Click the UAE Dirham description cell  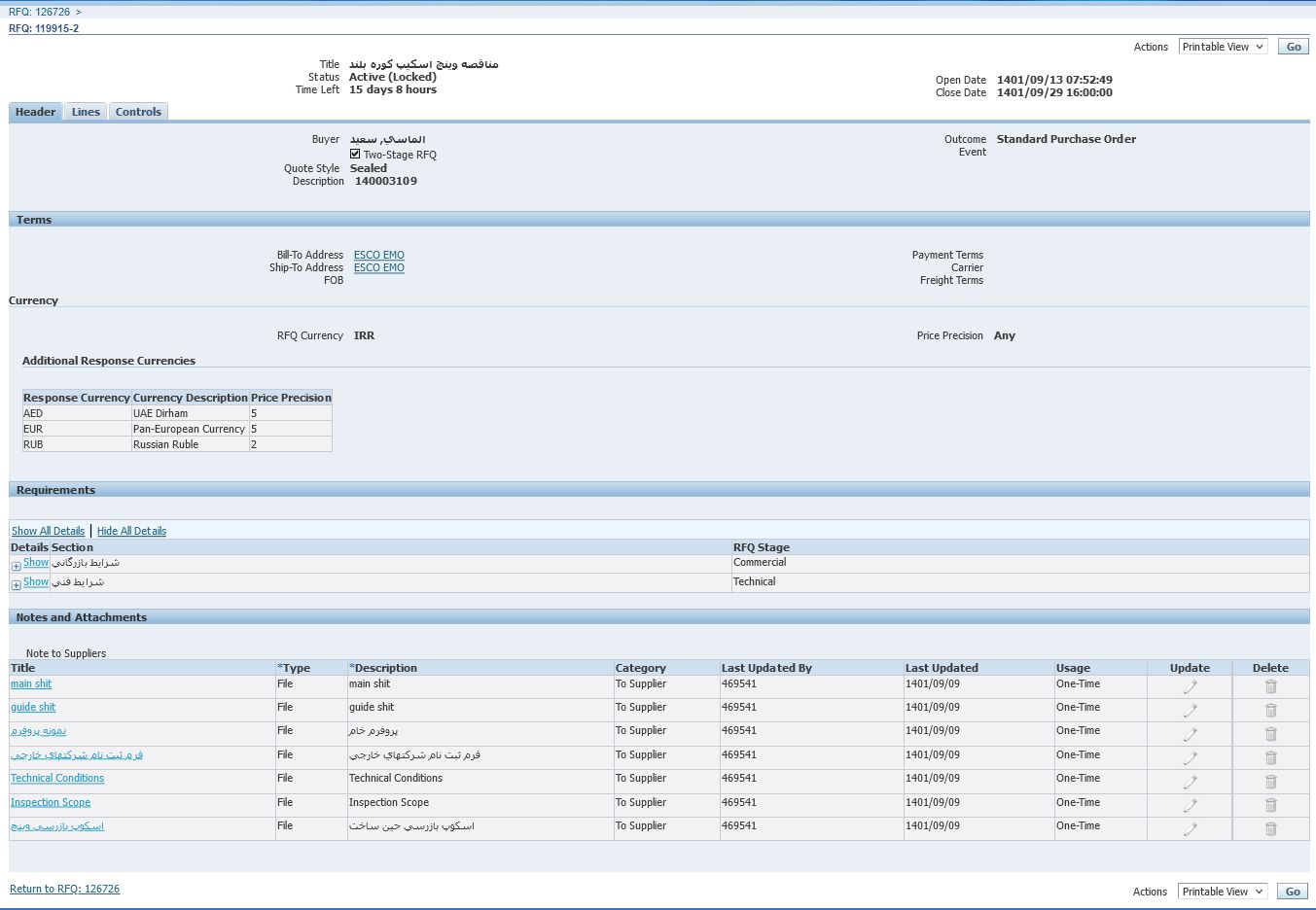[190, 413]
